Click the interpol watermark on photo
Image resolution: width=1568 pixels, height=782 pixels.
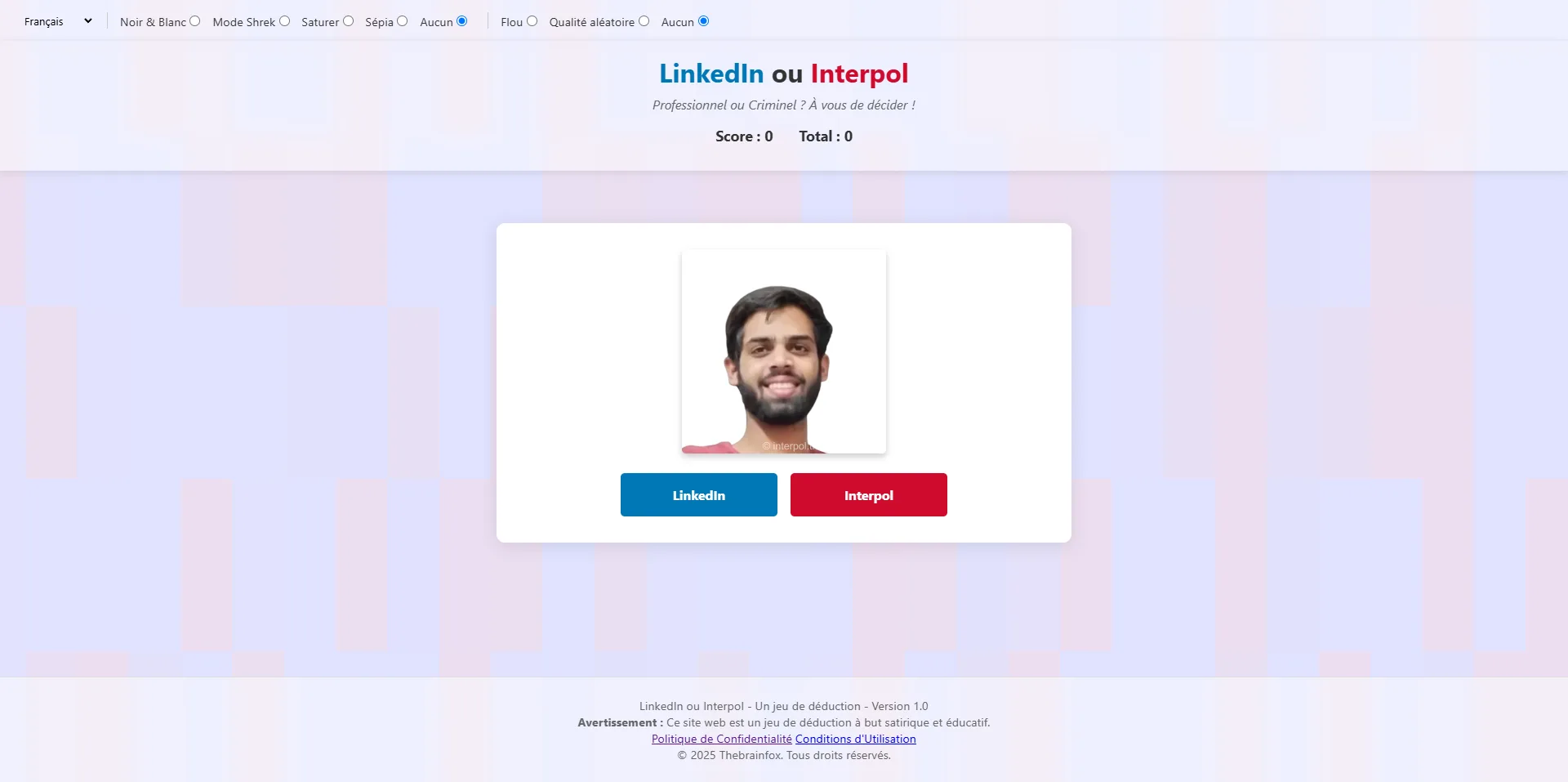[786, 446]
